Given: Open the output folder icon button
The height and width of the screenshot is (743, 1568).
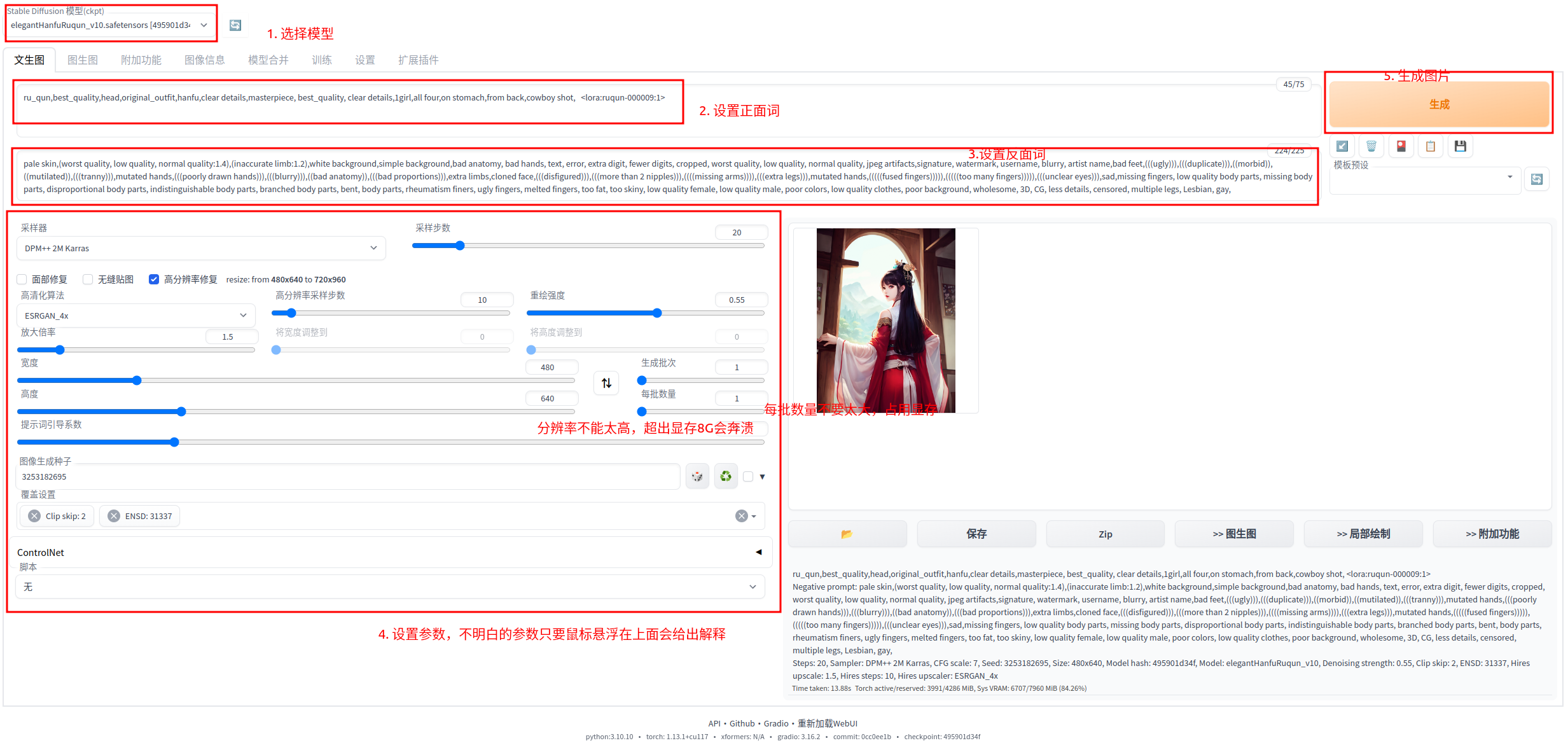Looking at the screenshot, I should tap(847, 534).
